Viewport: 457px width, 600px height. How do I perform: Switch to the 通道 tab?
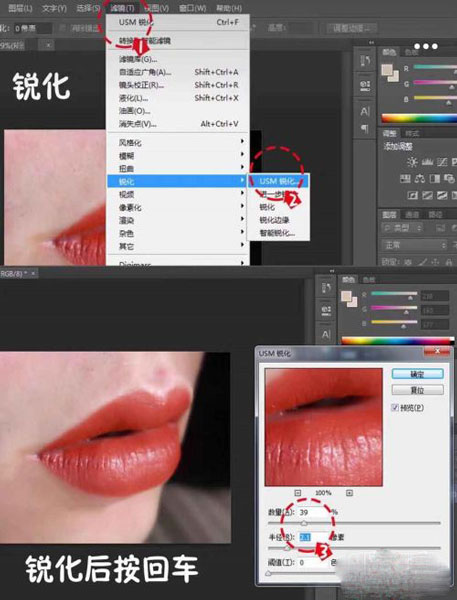[412, 215]
